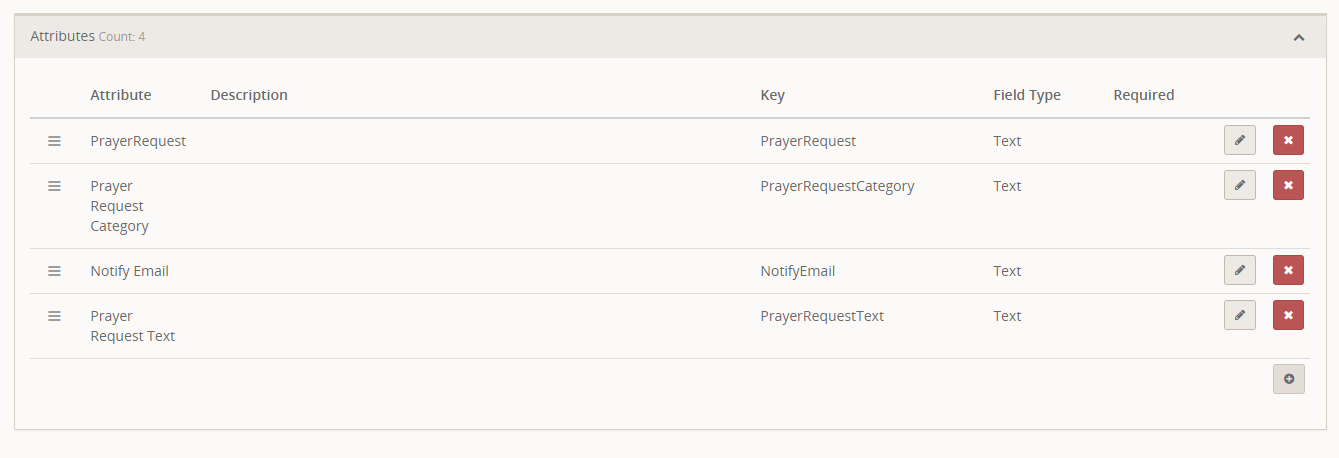Delete the Prayer Request Category attribute

[1288, 185]
